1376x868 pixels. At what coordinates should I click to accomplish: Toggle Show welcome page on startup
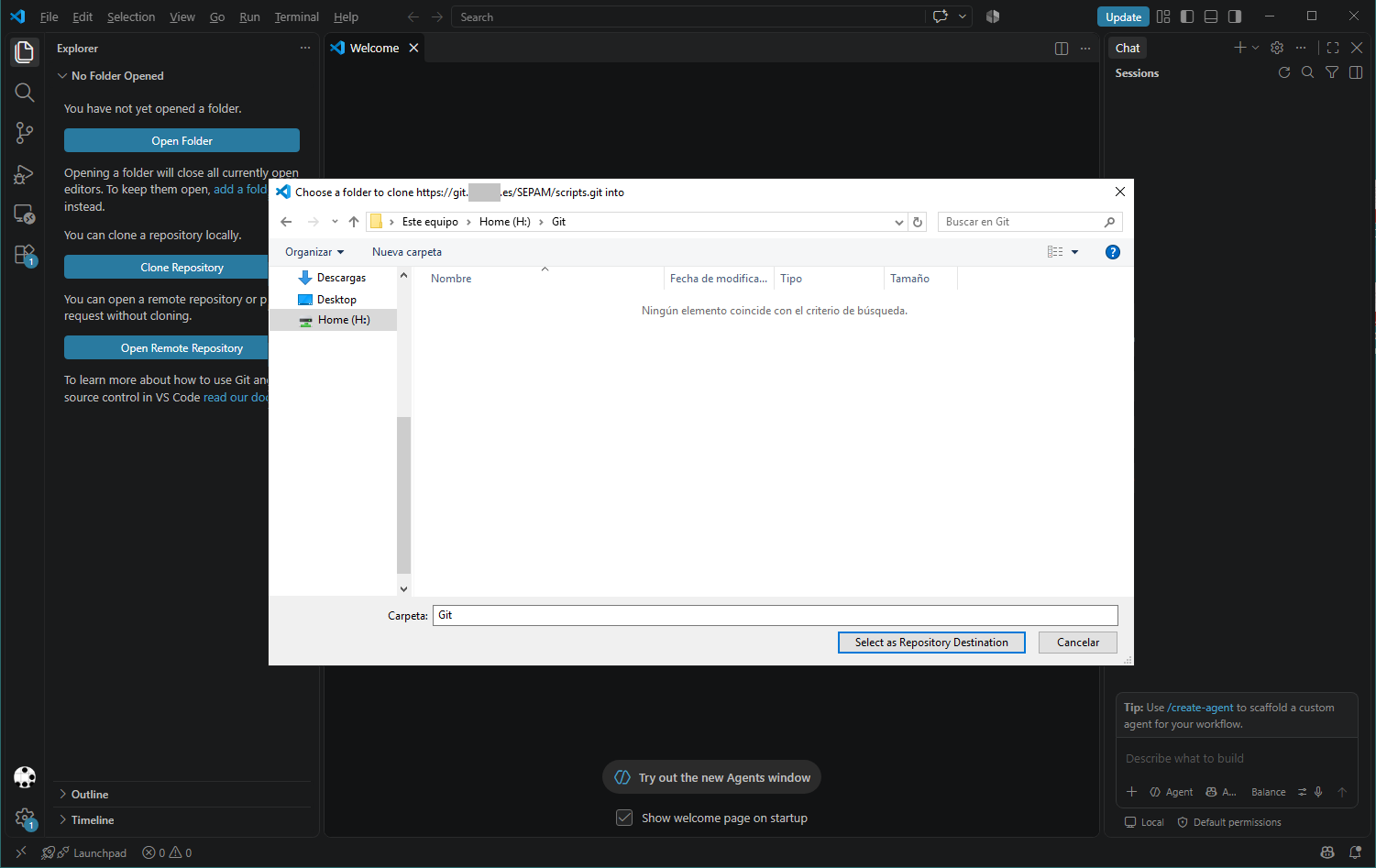pyautogui.click(x=624, y=818)
